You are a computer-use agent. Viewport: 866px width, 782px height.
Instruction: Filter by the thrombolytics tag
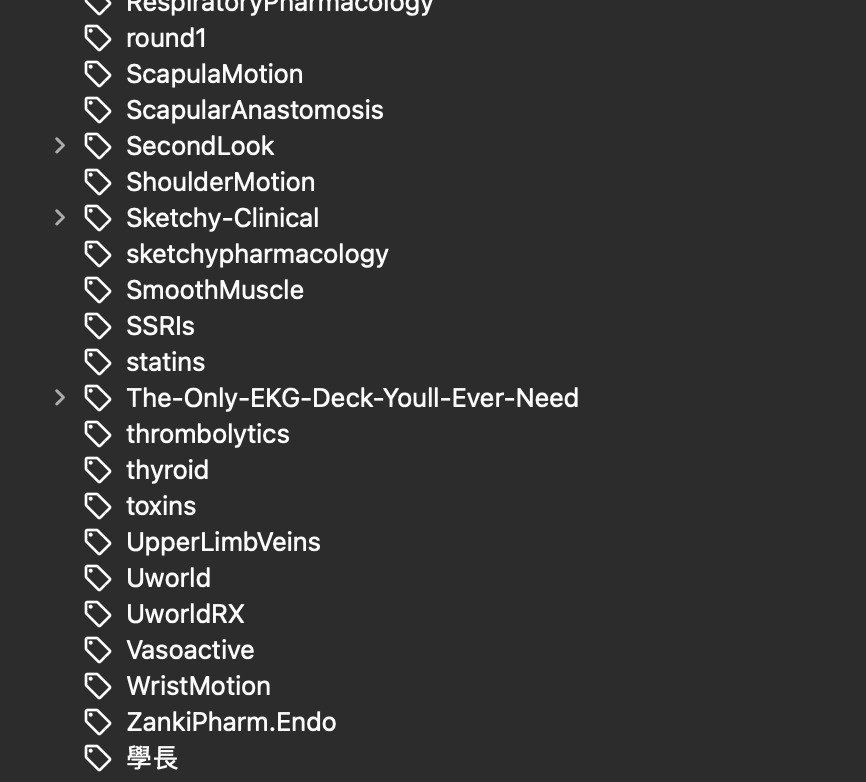(207, 434)
